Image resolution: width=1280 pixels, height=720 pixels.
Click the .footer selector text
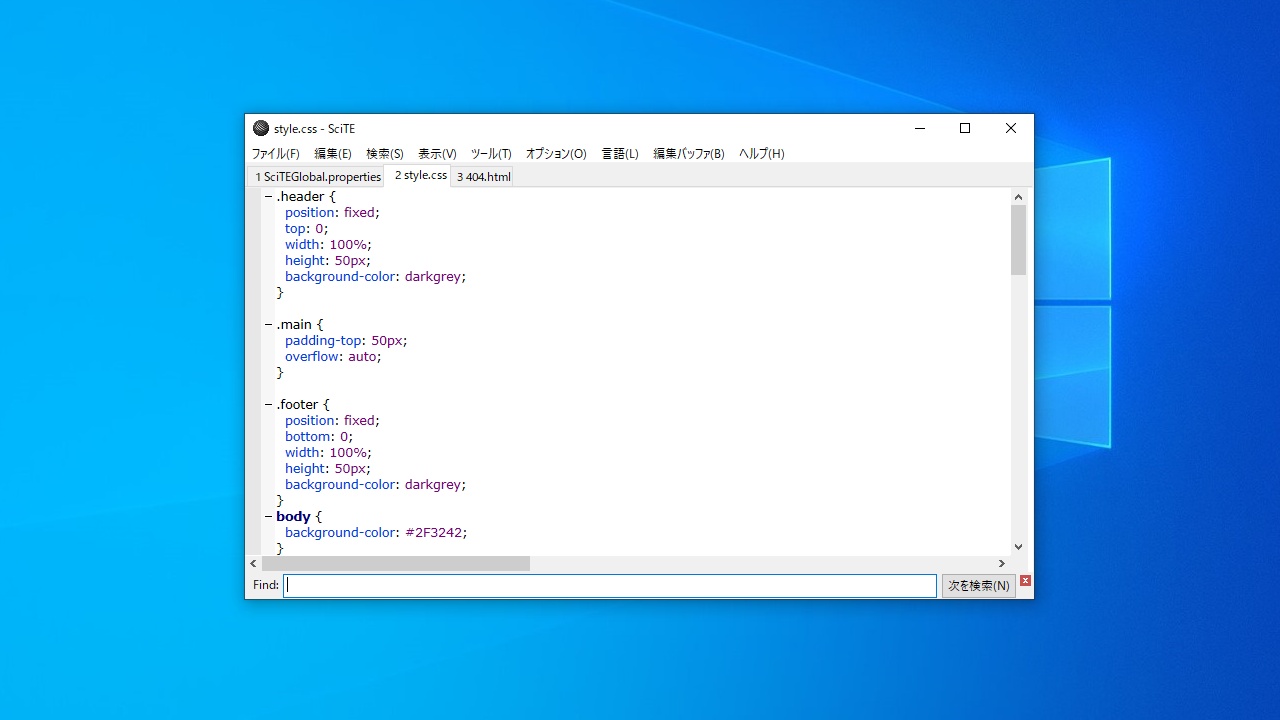tap(297, 405)
